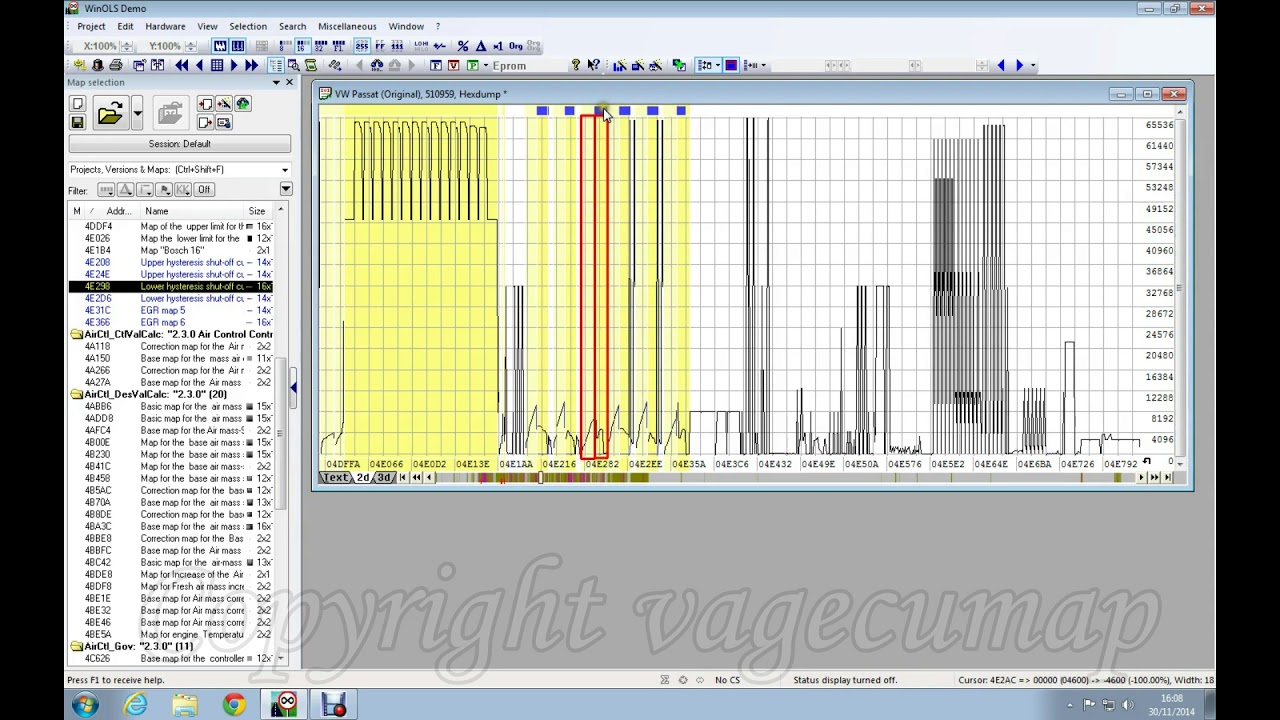Viewport: 1280px width, 720px height.
Task: Open File Explorer from taskbar
Action: coord(184,706)
